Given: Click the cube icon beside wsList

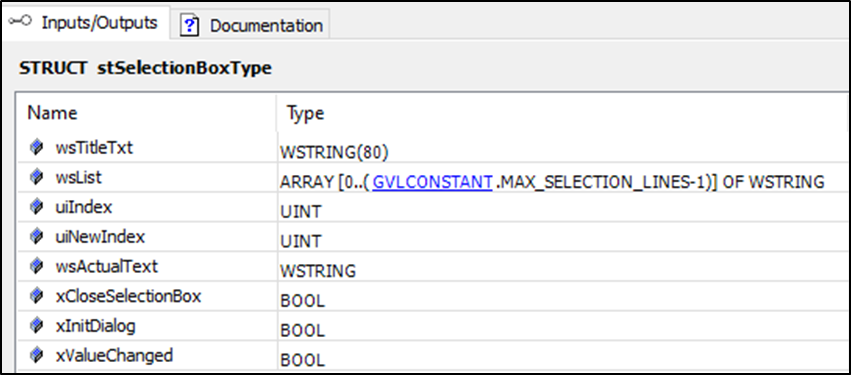Looking at the screenshot, I should [36, 177].
